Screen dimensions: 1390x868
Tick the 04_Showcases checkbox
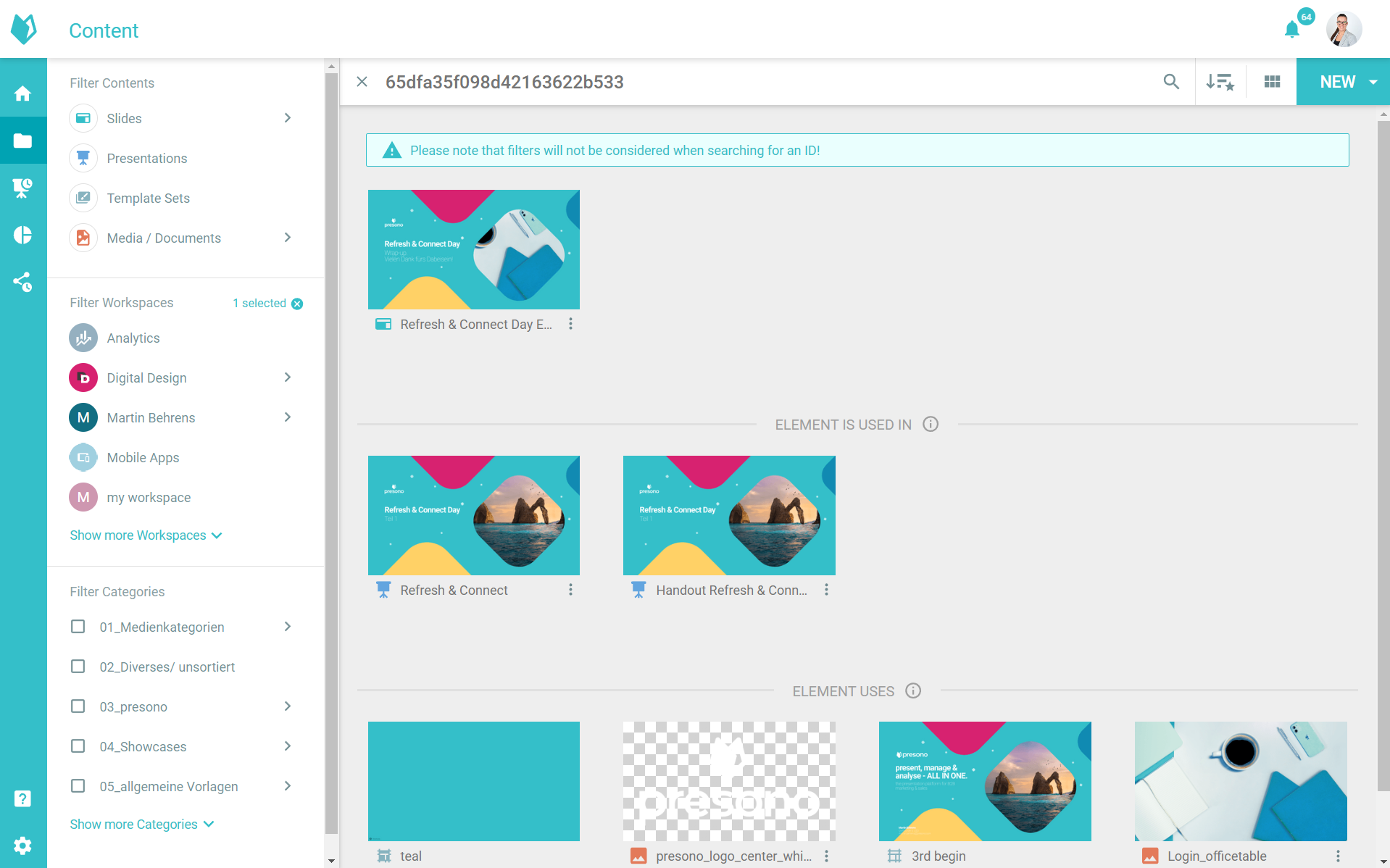[x=78, y=746]
